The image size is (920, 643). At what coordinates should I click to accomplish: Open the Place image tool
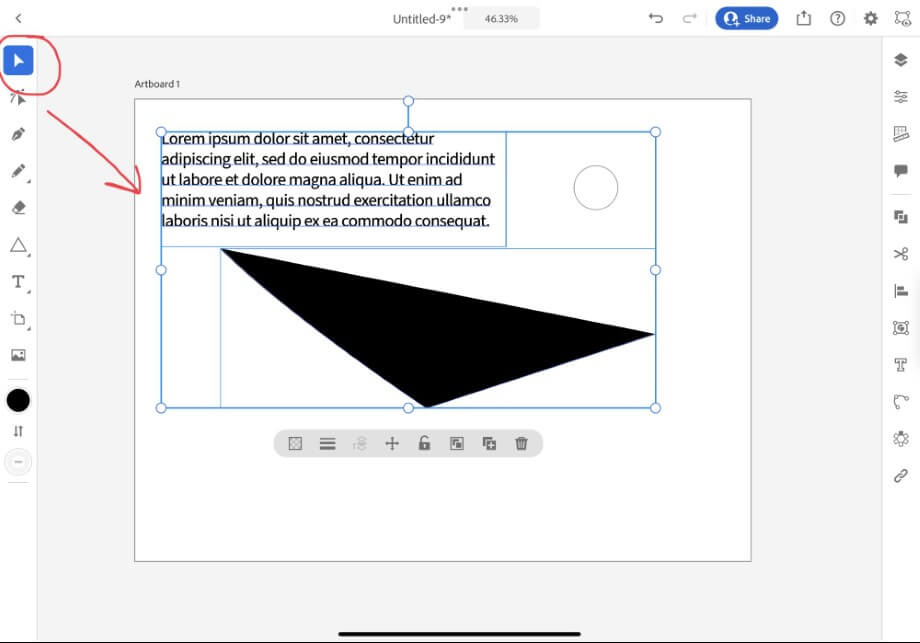pos(18,355)
